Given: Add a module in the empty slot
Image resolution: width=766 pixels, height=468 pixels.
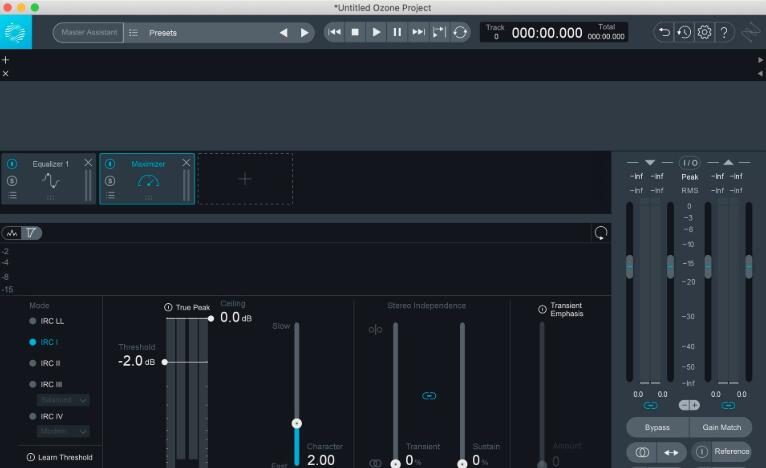Looking at the screenshot, I should (x=245, y=179).
